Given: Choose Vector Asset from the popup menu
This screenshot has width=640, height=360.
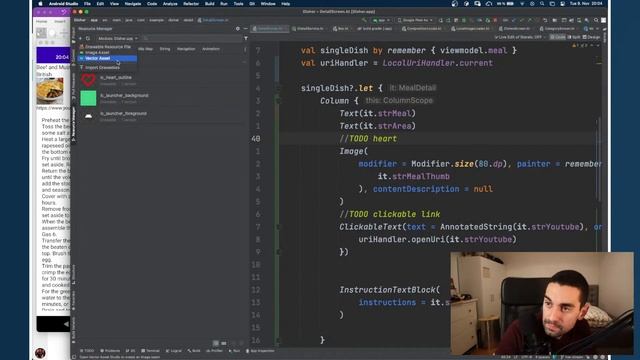Looking at the screenshot, I should coord(107,58).
